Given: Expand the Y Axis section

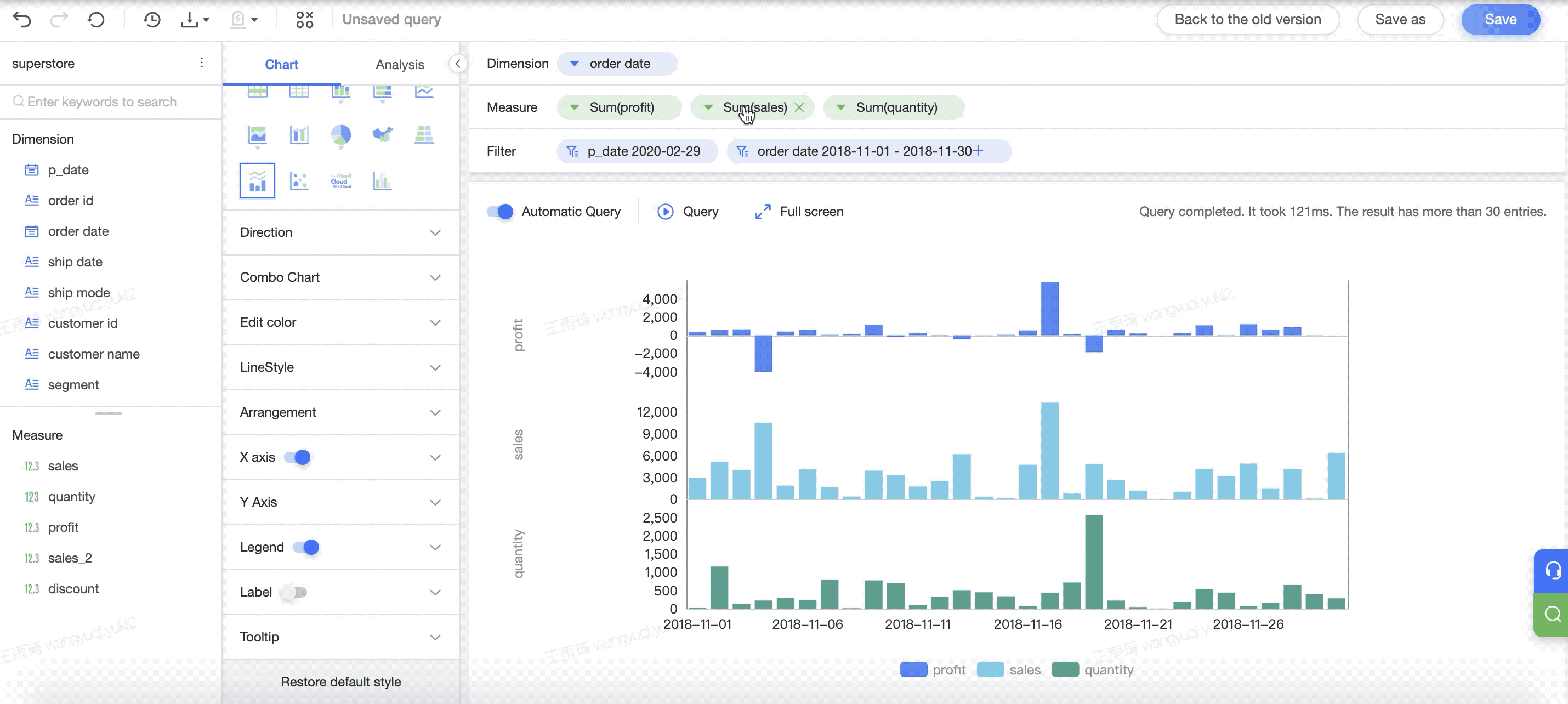Looking at the screenshot, I should point(341,502).
